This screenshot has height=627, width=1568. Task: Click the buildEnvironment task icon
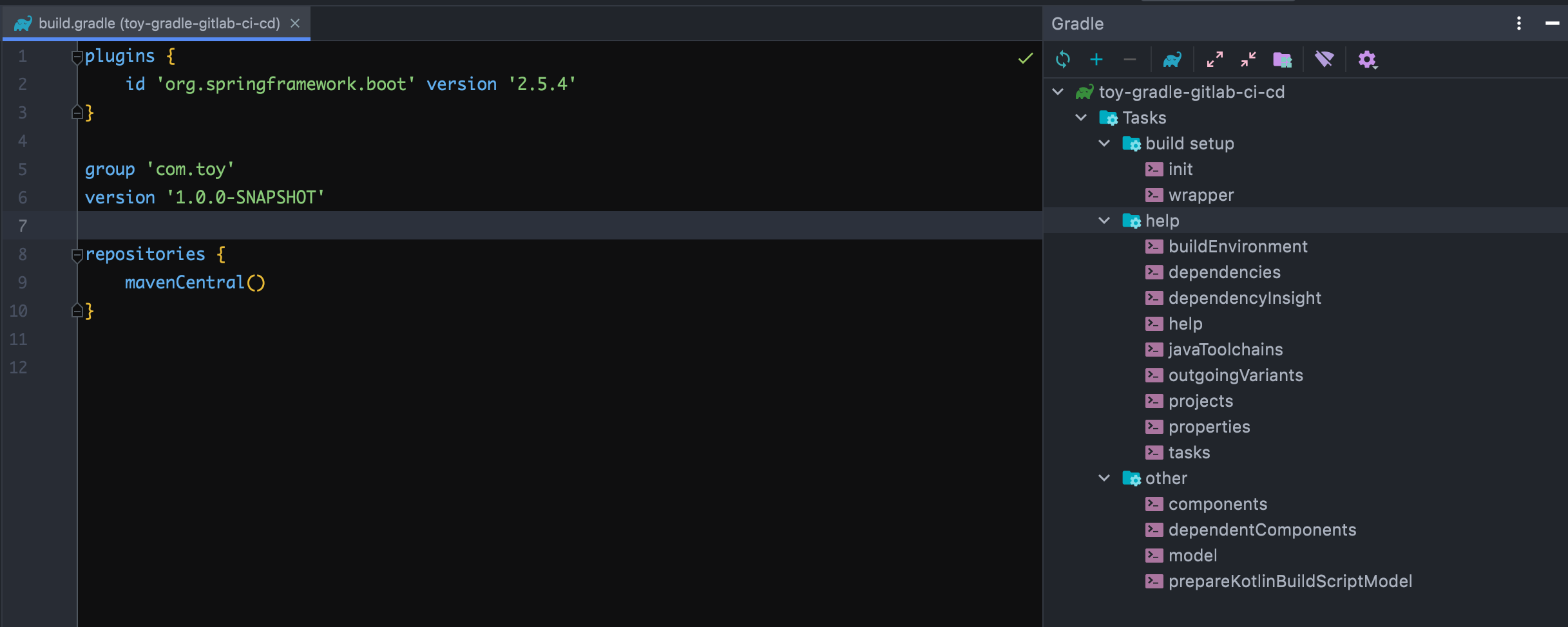[x=1154, y=247]
